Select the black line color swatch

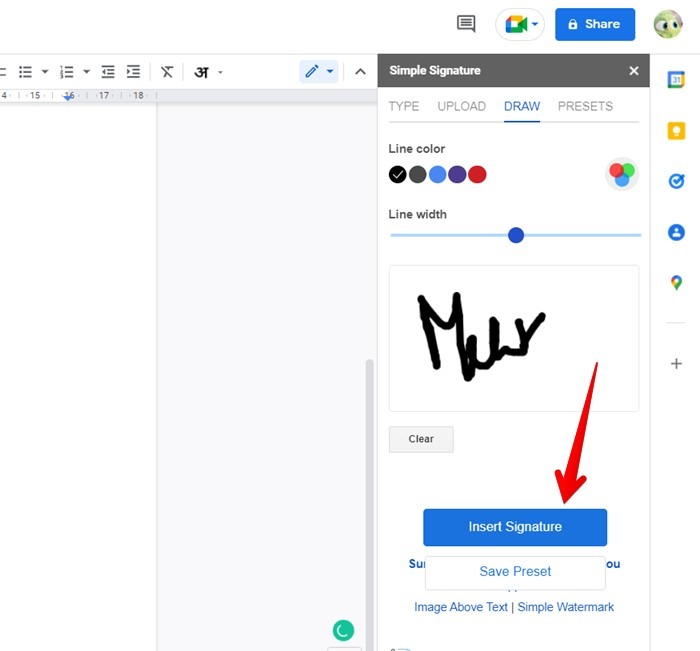click(x=397, y=175)
